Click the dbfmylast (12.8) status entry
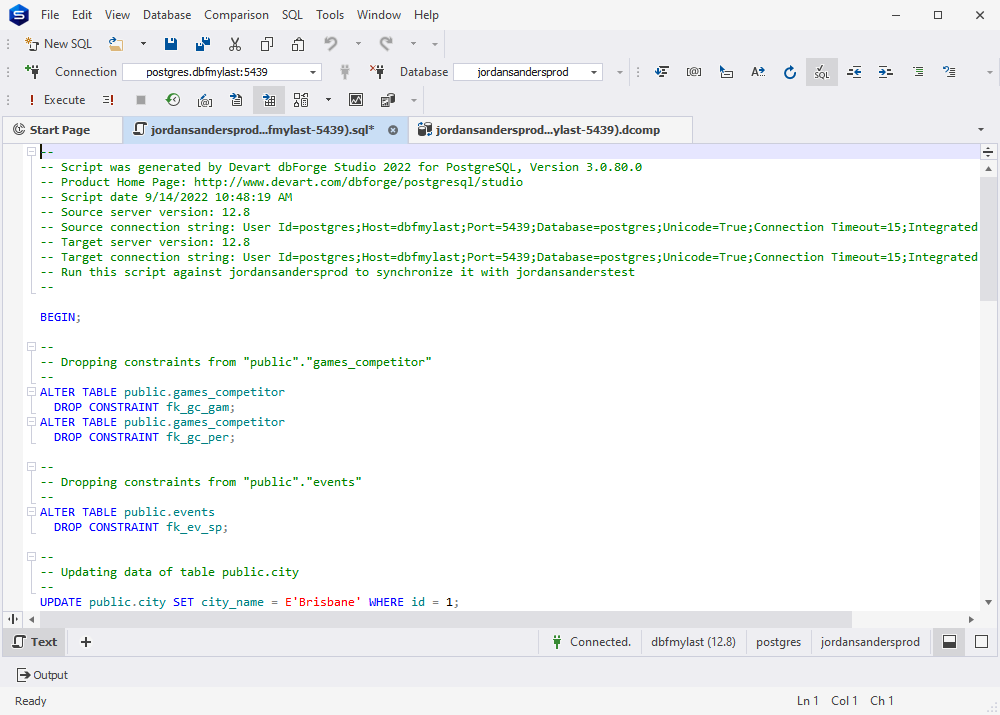This screenshot has height=715, width=1000. 693,642
